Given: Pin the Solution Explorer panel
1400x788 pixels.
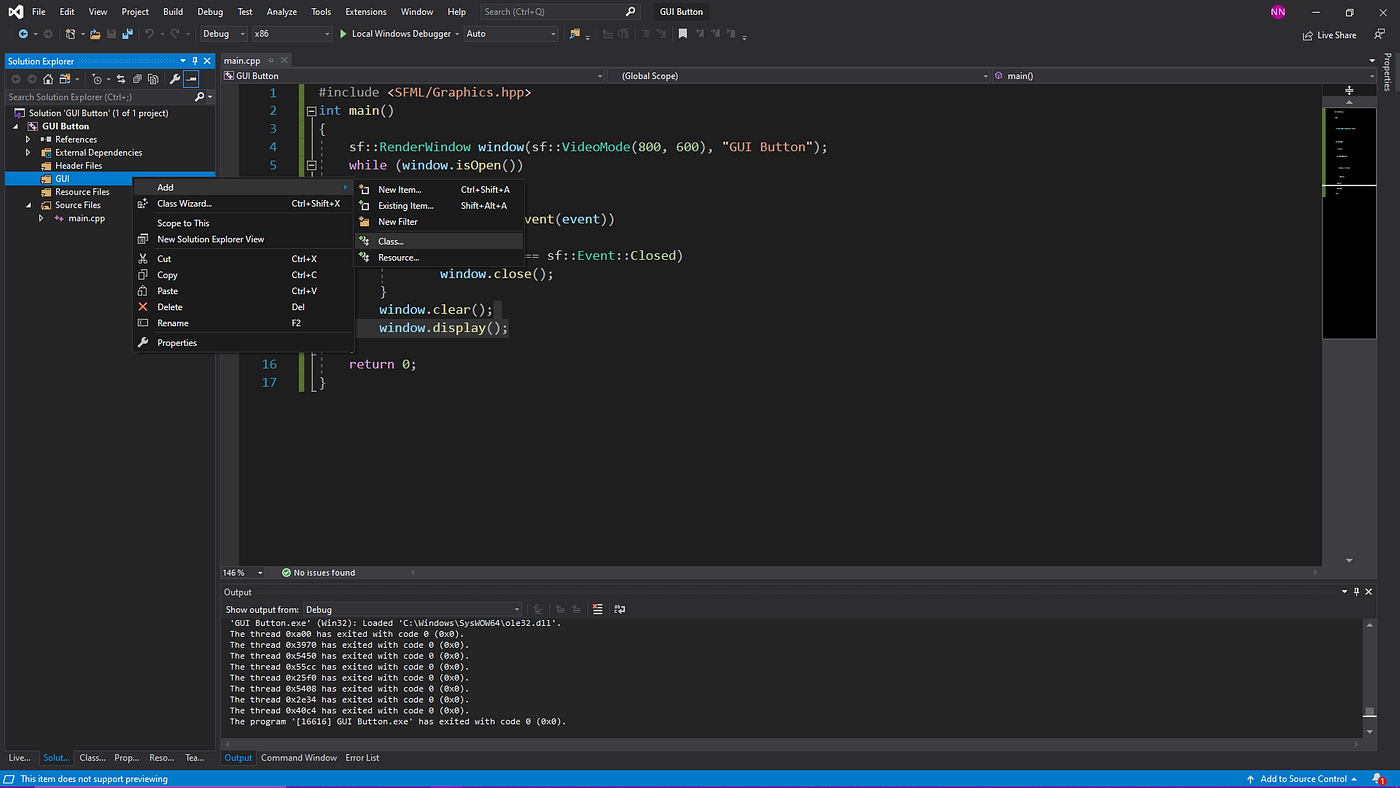Looking at the screenshot, I should click(195, 61).
